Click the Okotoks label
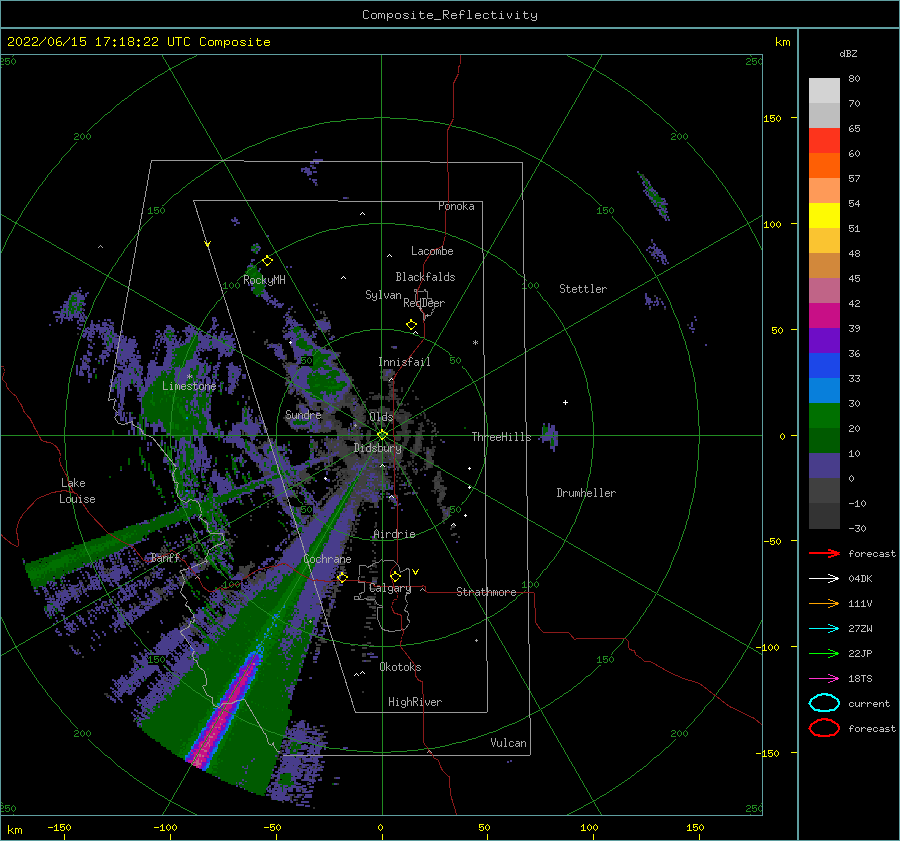 pyautogui.click(x=400, y=667)
